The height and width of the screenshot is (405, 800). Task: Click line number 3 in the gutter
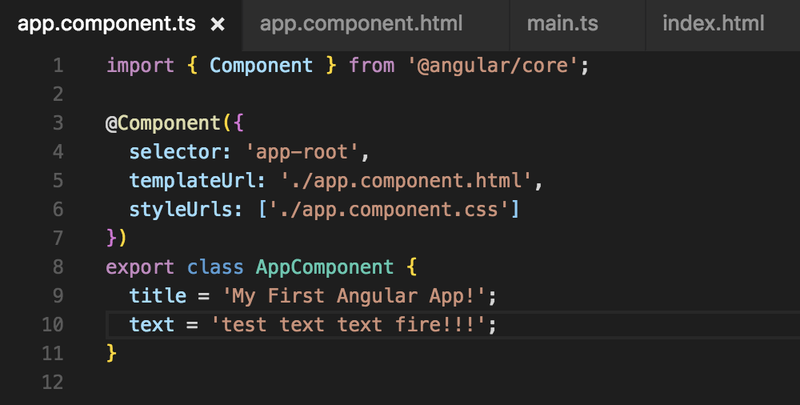[x=58, y=123]
